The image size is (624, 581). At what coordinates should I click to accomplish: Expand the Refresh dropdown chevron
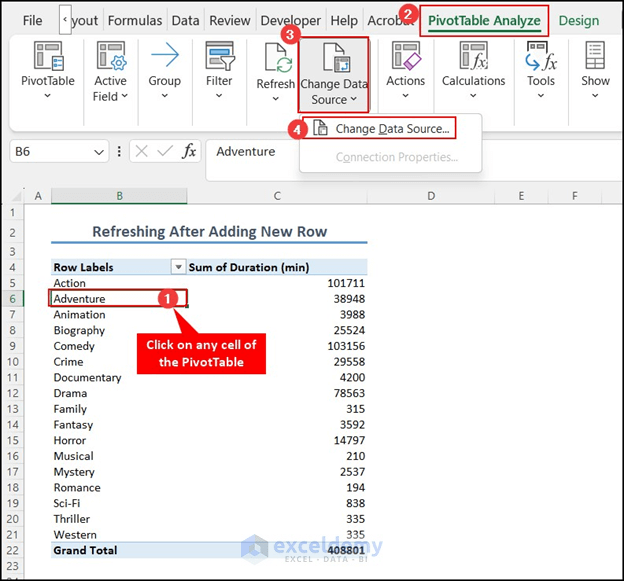tap(275, 99)
